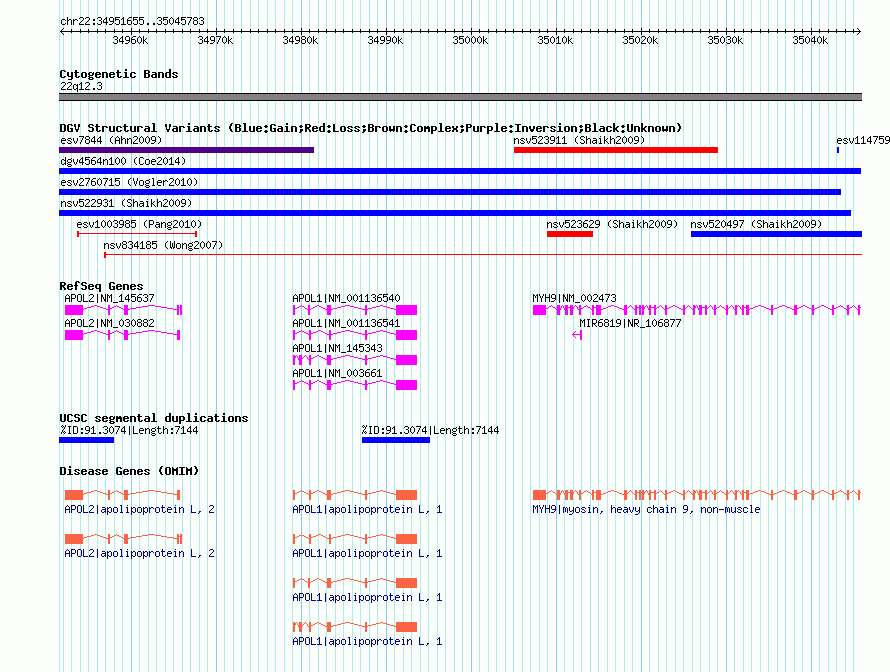
Task: Open fourth APOL1 apolipoprotein L, 1 OMIM link
Action: click(367, 641)
